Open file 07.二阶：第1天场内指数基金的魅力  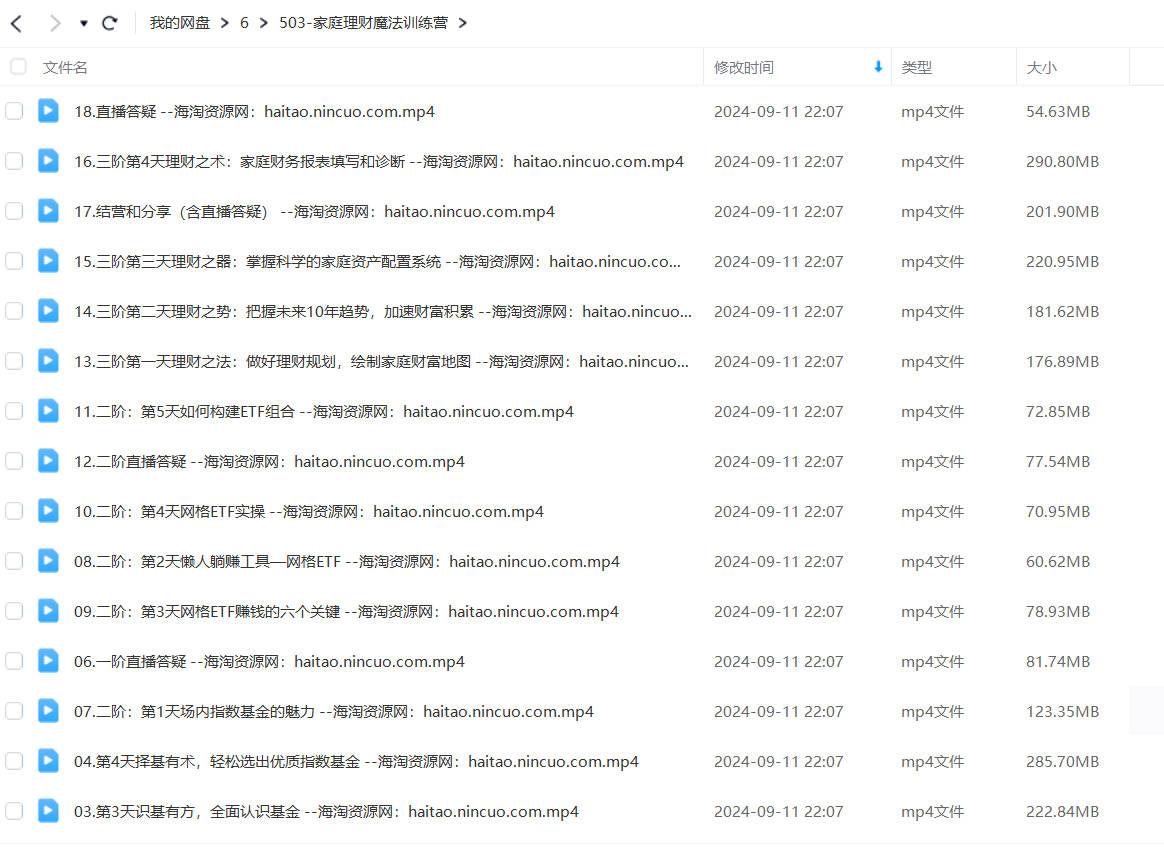334,711
